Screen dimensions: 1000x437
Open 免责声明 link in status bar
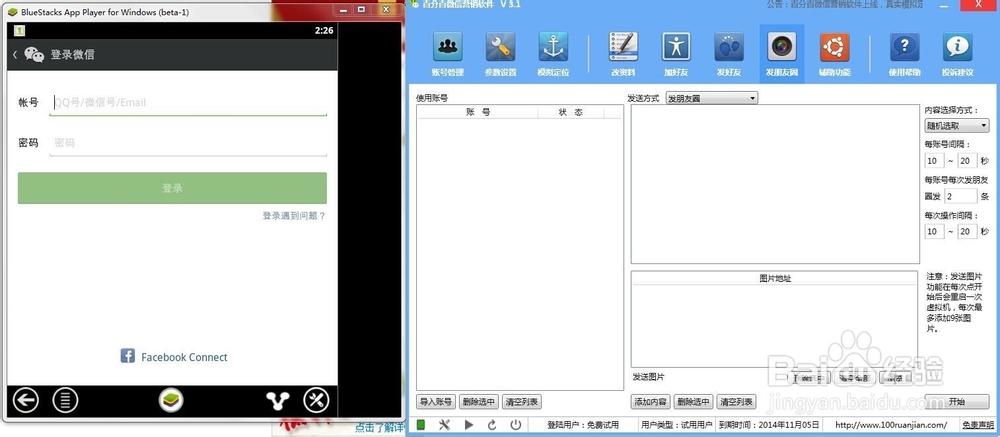click(978, 425)
